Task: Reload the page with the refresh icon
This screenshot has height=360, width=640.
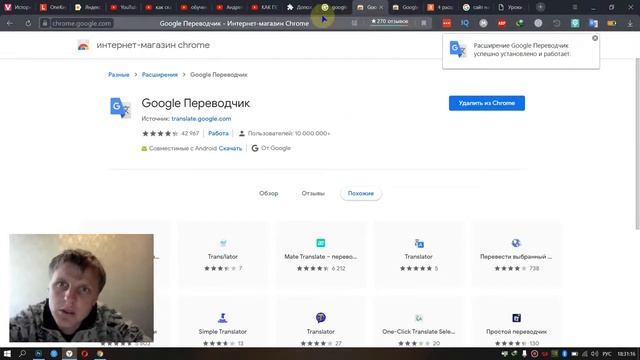Action: click(x=28, y=23)
